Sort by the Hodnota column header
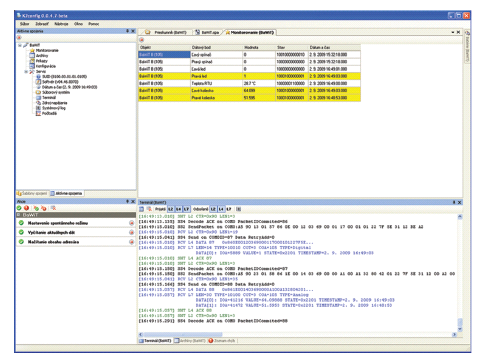The height and width of the screenshot is (360, 480). 259,47
